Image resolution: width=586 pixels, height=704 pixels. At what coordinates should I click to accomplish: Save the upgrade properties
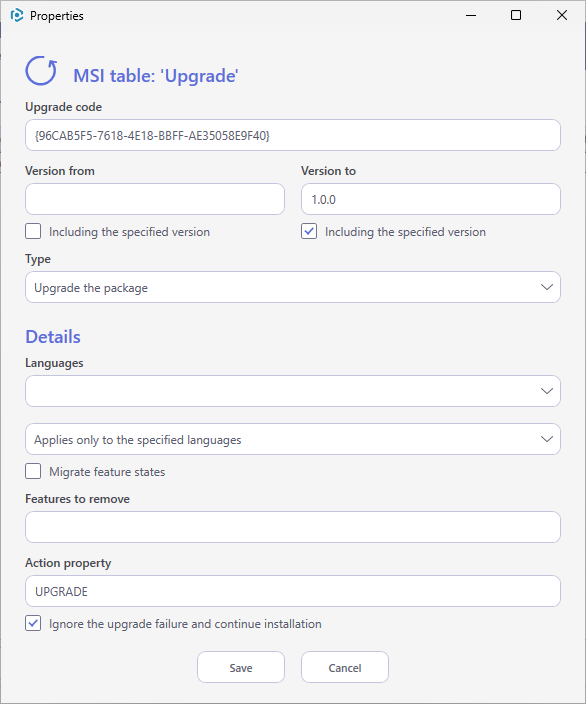241,667
